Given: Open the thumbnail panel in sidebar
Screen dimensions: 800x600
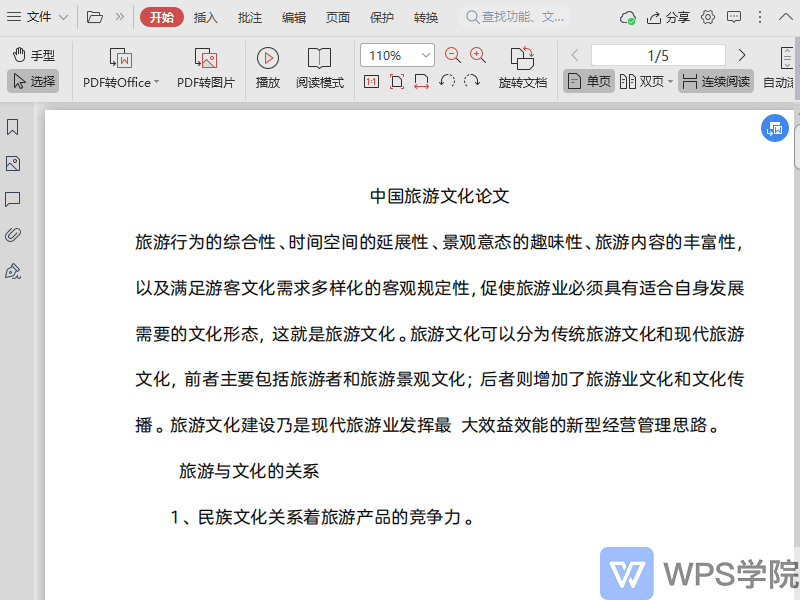Looking at the screenshot, I should 13,164.
